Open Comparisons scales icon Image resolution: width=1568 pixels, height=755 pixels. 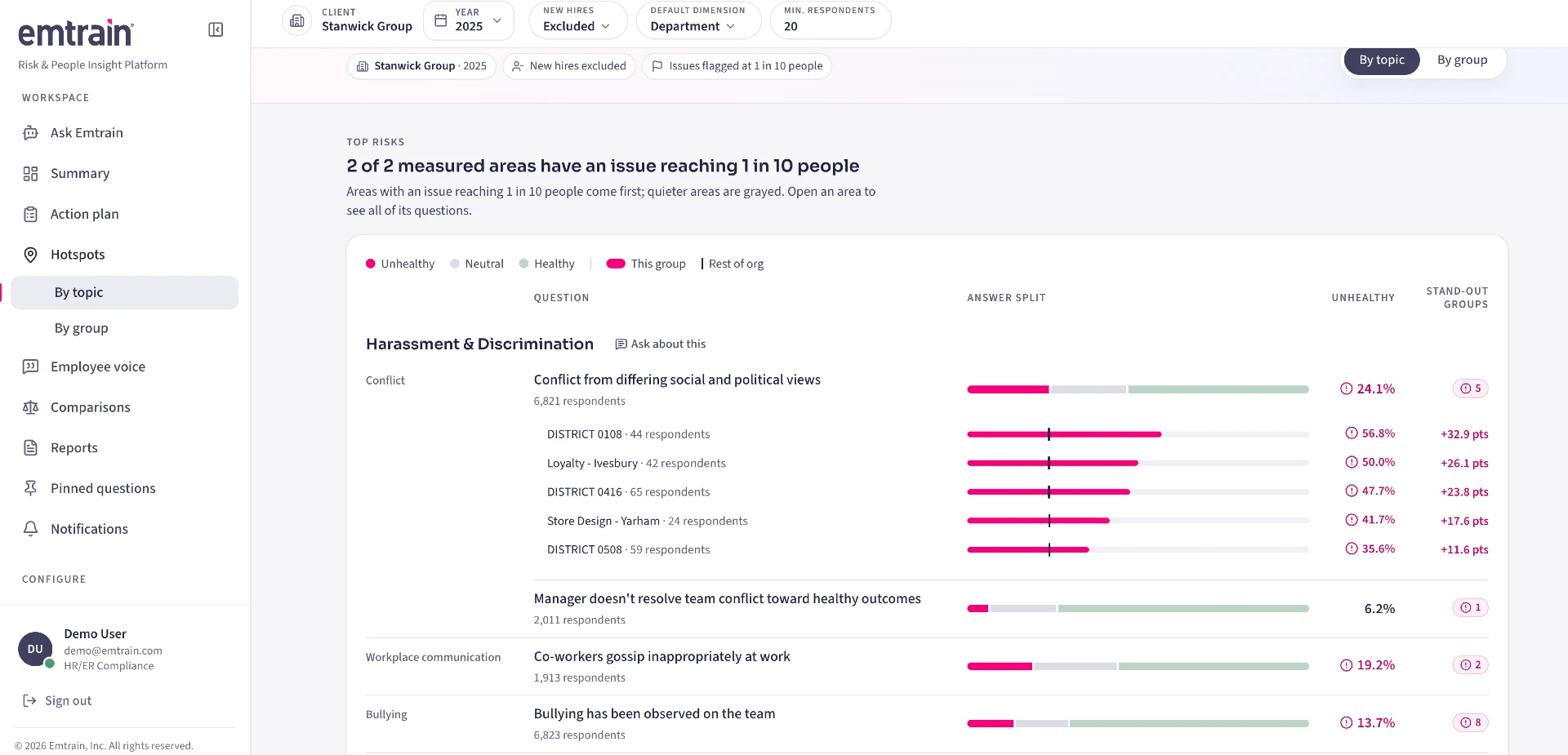(30, 407)
